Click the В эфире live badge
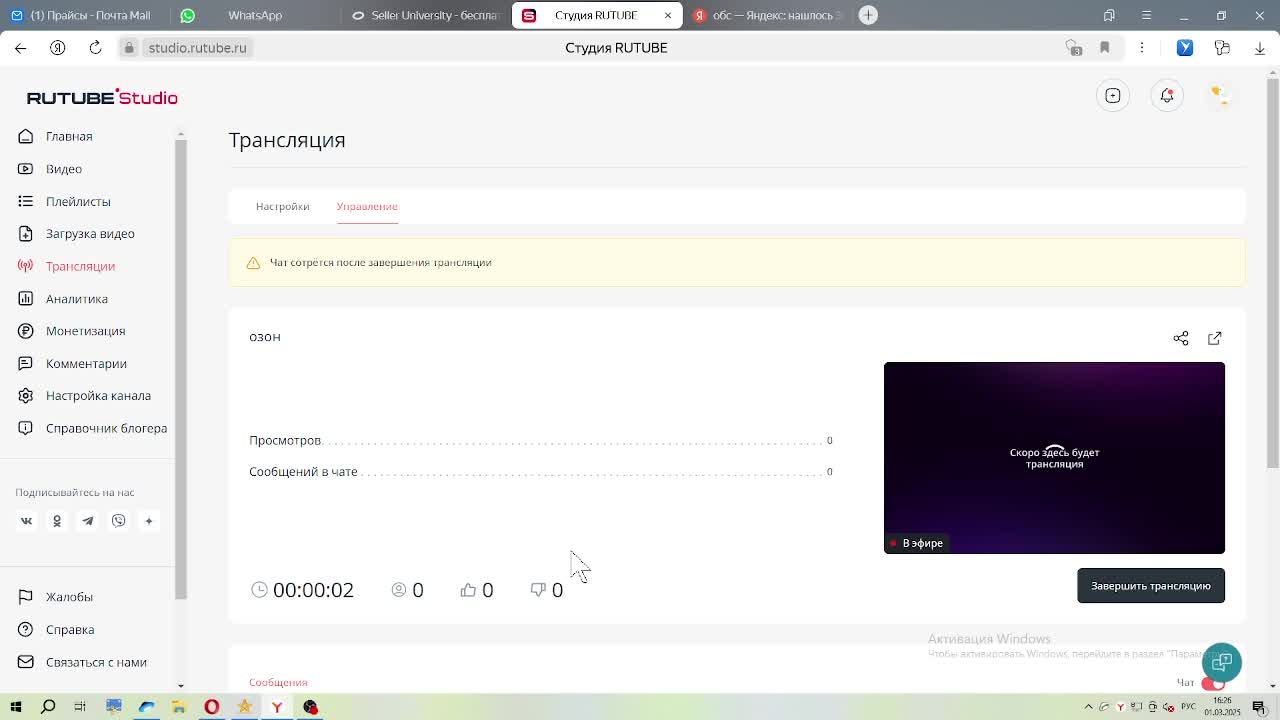1280x720 pixels. 917,543
